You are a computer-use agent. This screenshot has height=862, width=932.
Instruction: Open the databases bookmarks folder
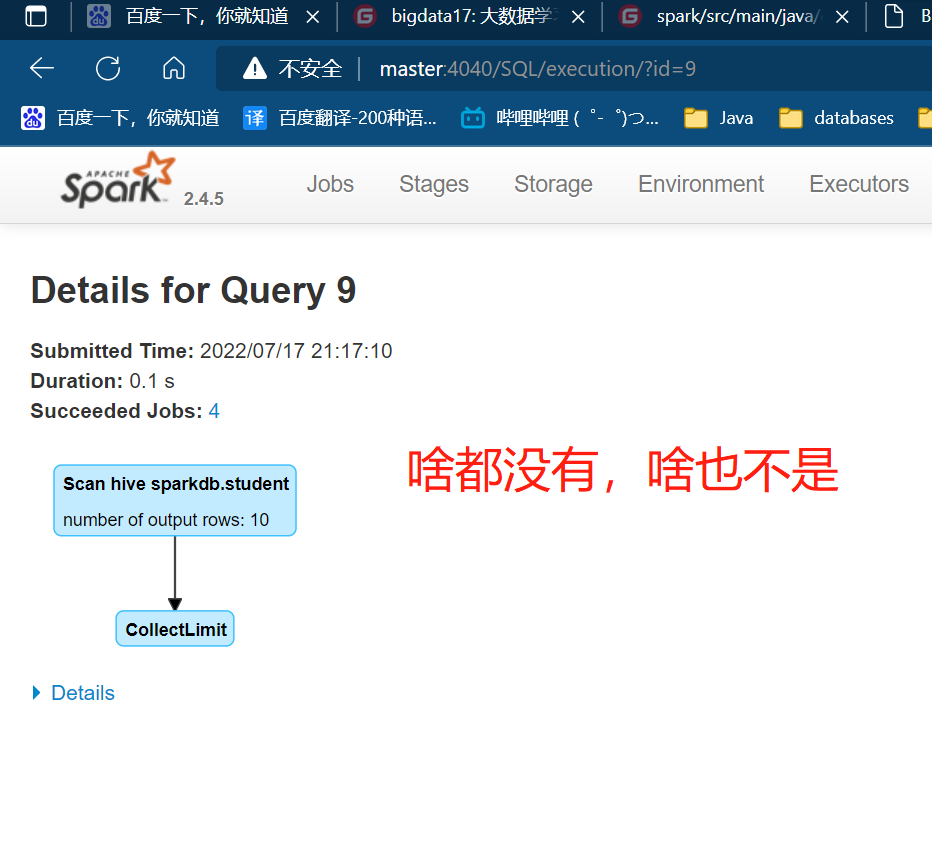(836, 118)
